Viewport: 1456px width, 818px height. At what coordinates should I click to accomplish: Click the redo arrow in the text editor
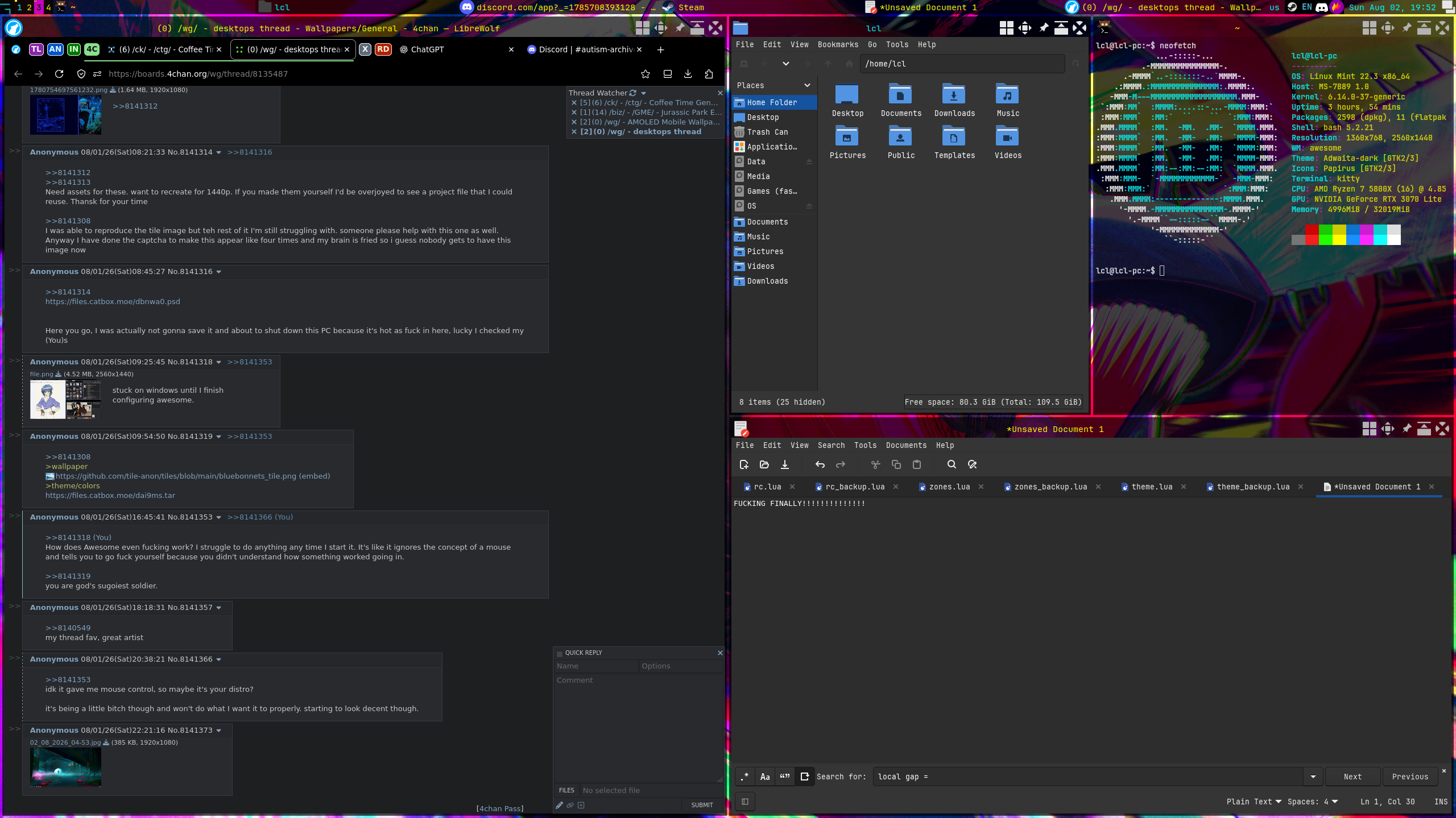pyautogui.click(x=841, y=464)
